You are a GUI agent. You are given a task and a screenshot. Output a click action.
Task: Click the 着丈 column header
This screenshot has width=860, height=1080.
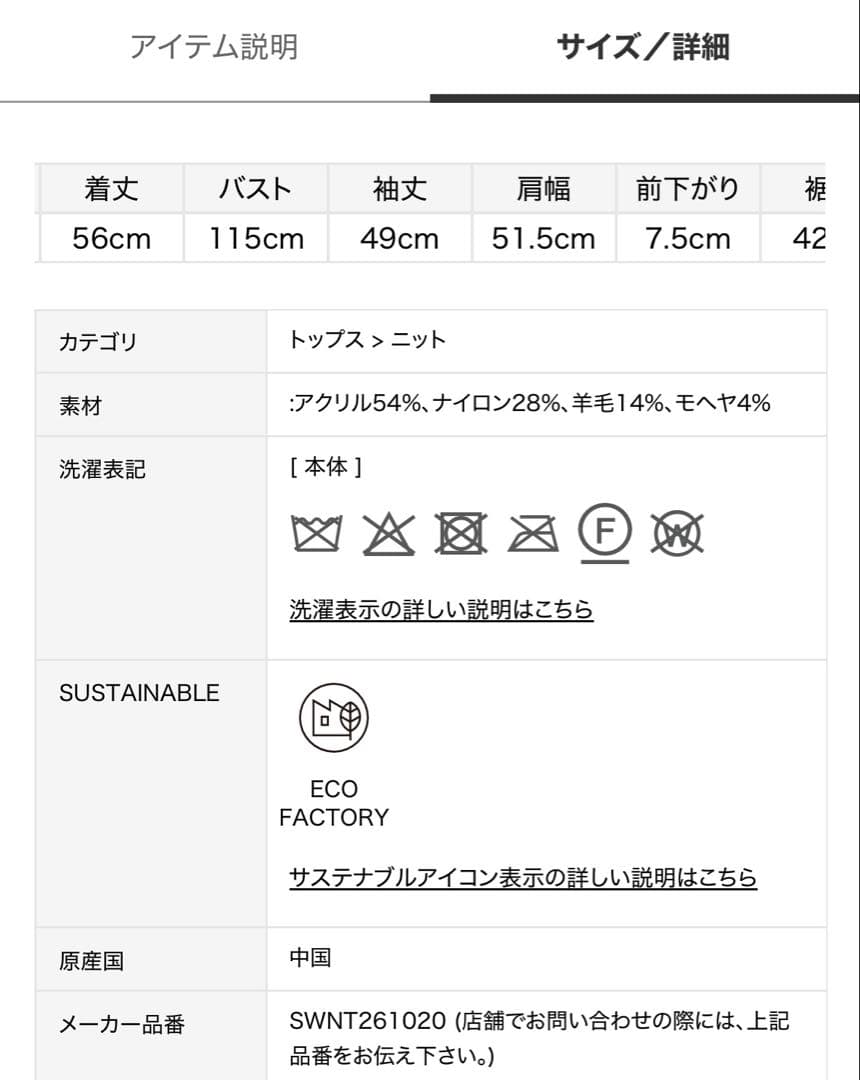point(110,188)
